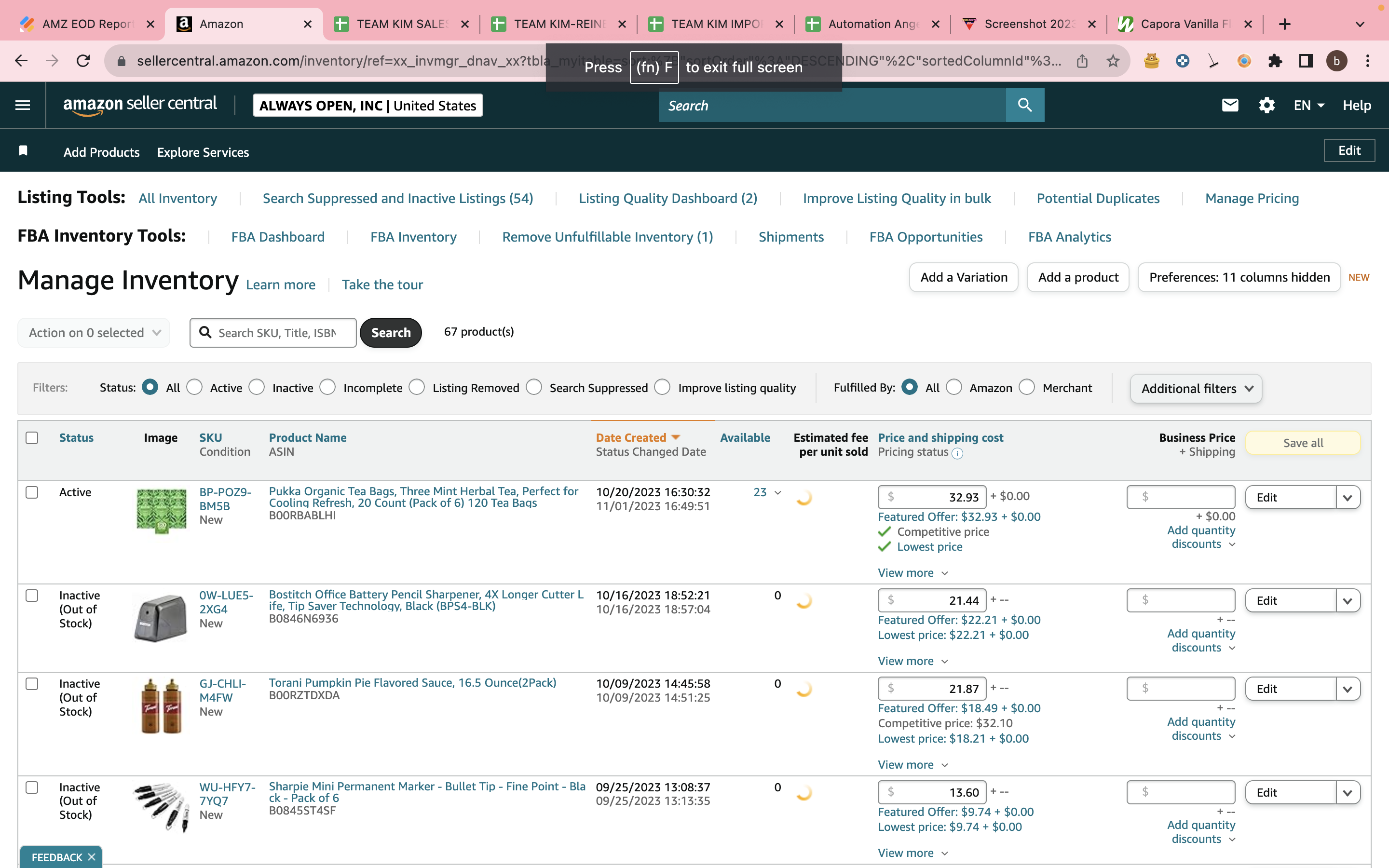The width and height of the screenshot is (1389, 868).
Task: Select Fulfilled By Merchant radio button
Action: coord(1027,388)
